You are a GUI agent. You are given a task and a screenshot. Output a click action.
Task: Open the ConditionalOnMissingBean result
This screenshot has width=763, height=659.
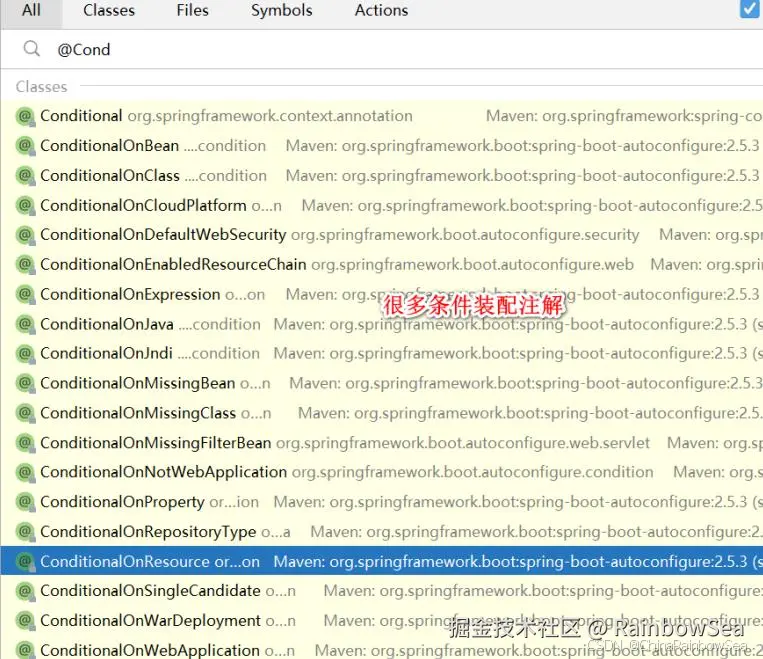[x=382, y=384]
